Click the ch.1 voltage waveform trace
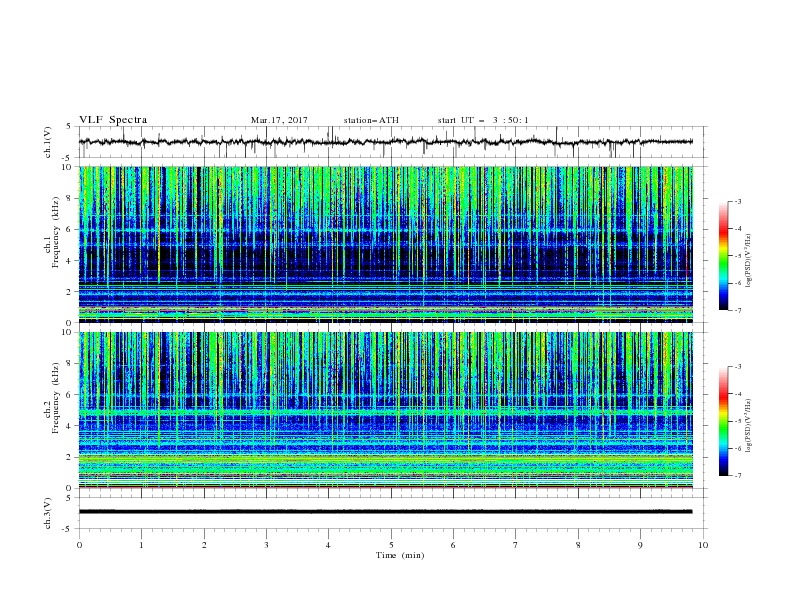 pyautogui.click(x=386, y=142)
